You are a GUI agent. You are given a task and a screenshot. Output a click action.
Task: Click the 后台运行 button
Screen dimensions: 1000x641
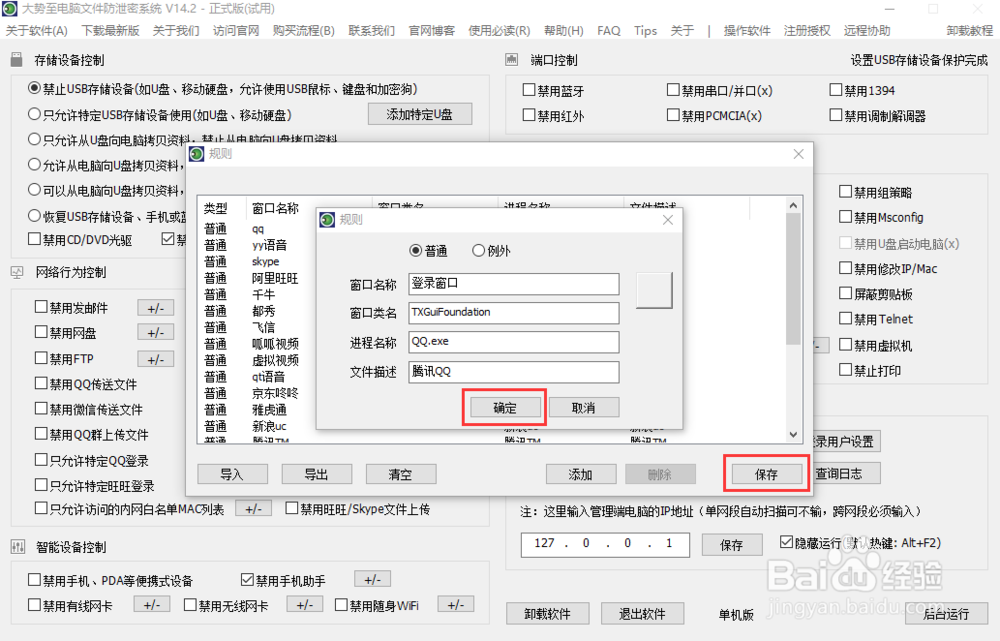(x=946, y=614)
